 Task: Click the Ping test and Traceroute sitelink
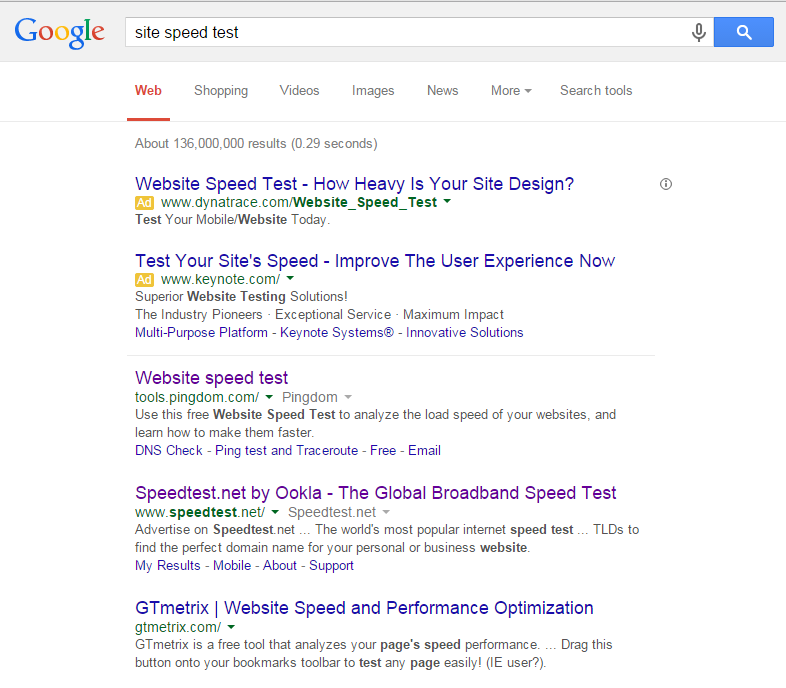(x=287, y=450)
